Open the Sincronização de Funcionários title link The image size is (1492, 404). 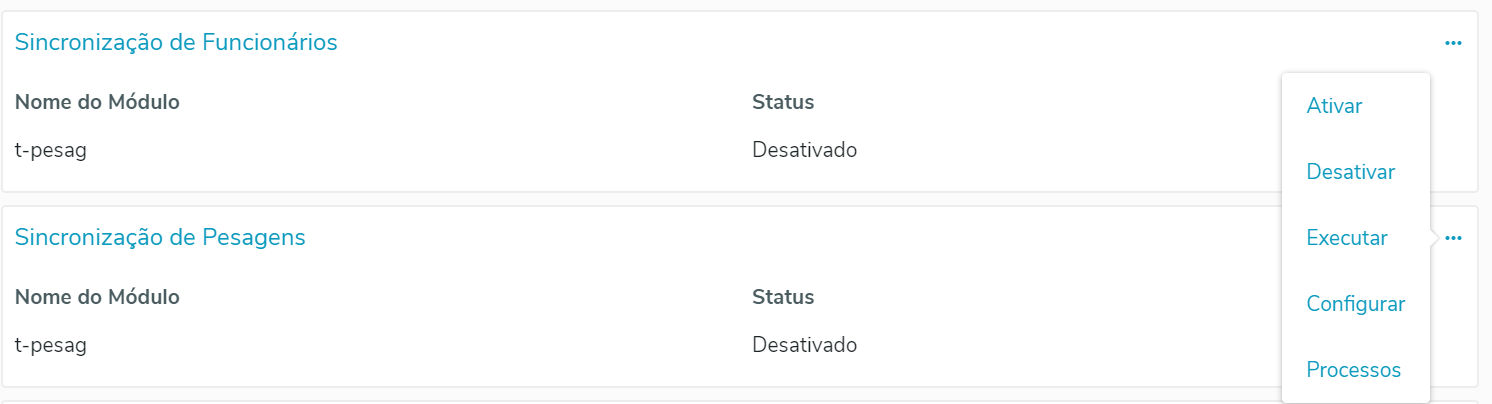[x=176, y=42]
